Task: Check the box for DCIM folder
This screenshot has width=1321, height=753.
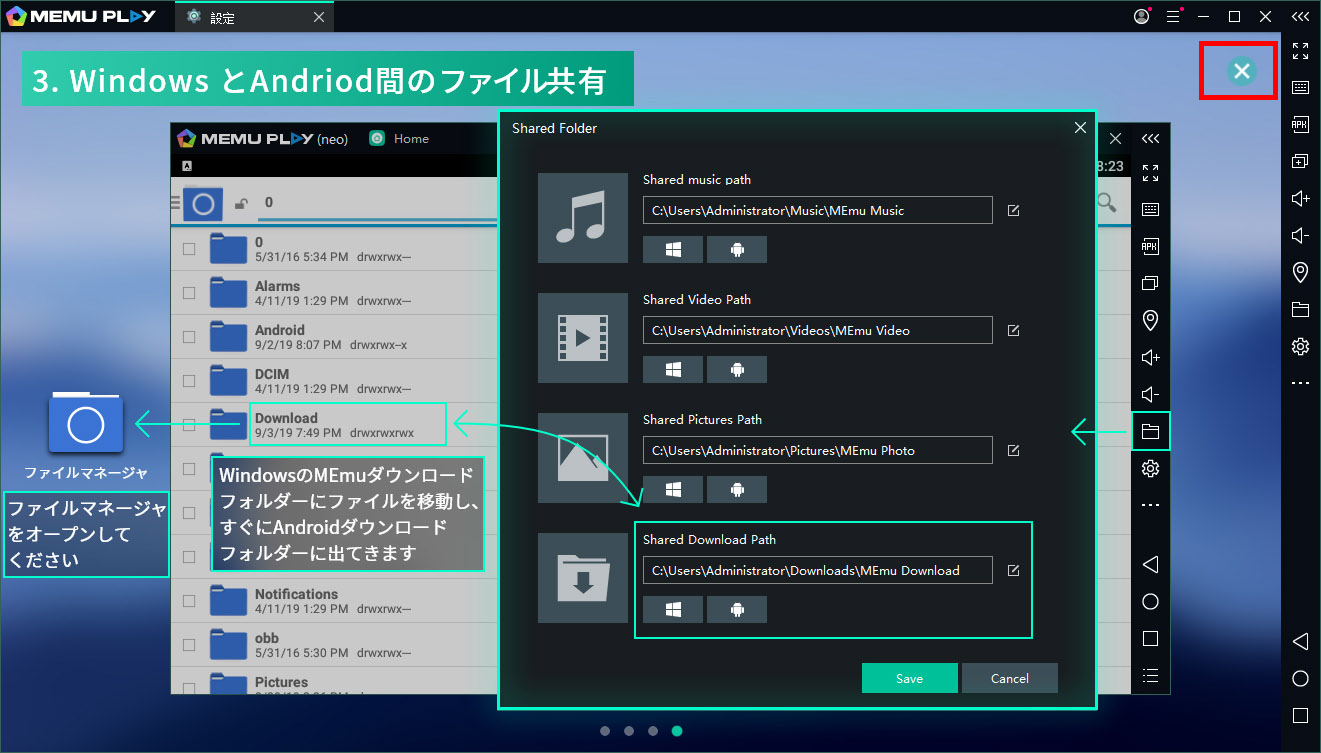Action: 189,381
